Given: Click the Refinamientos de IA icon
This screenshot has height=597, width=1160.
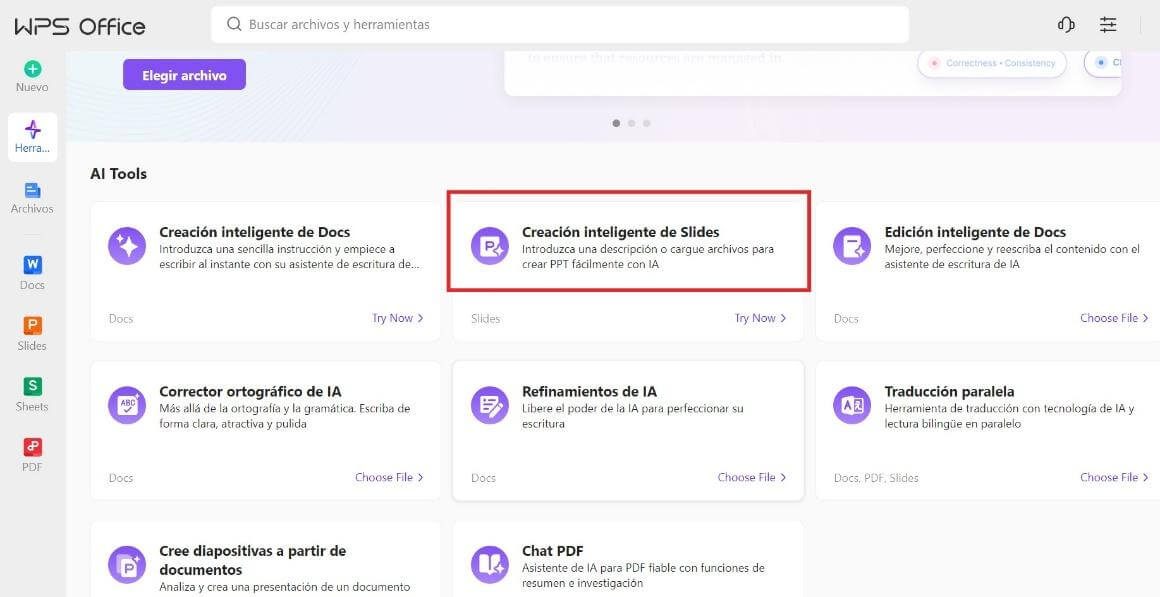Looking at the screenshot, I should pos(490,405).
